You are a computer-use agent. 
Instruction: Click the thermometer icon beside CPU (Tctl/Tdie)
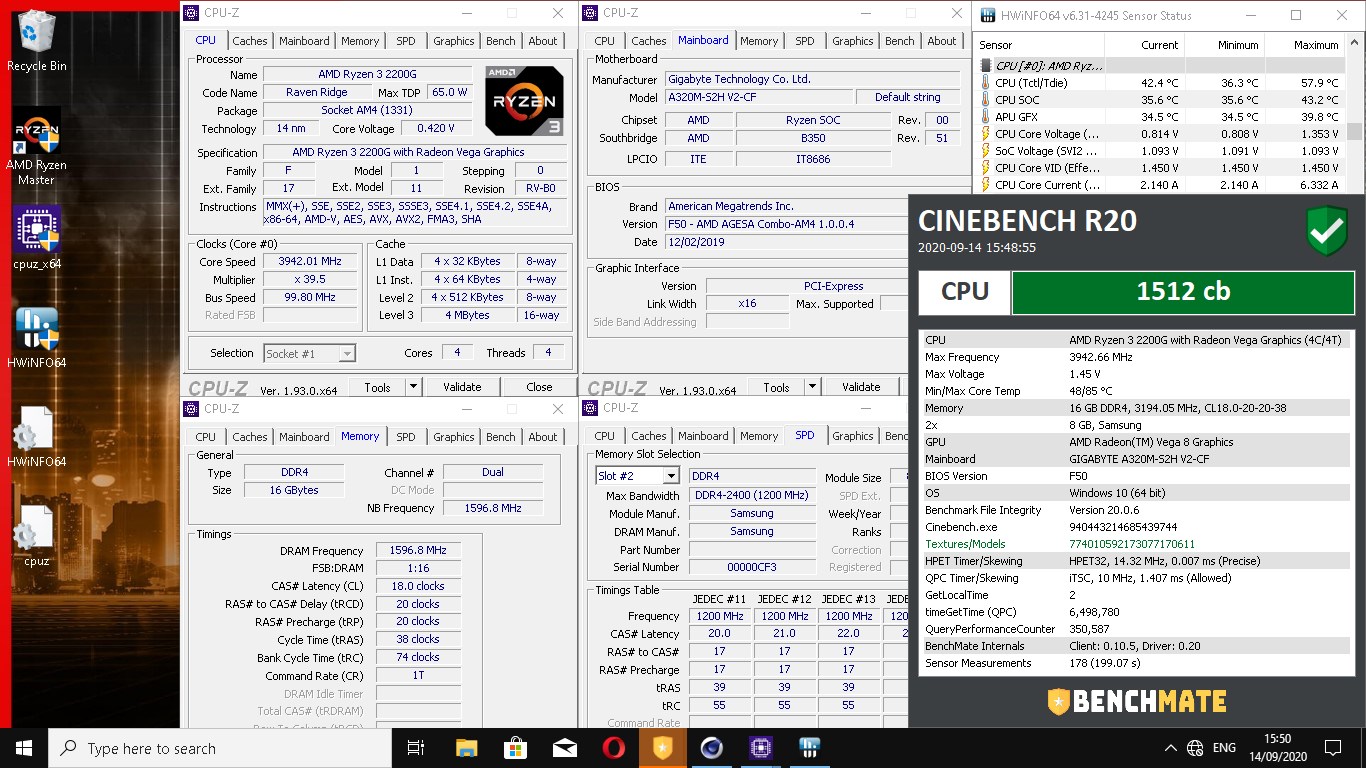[986, 83]
